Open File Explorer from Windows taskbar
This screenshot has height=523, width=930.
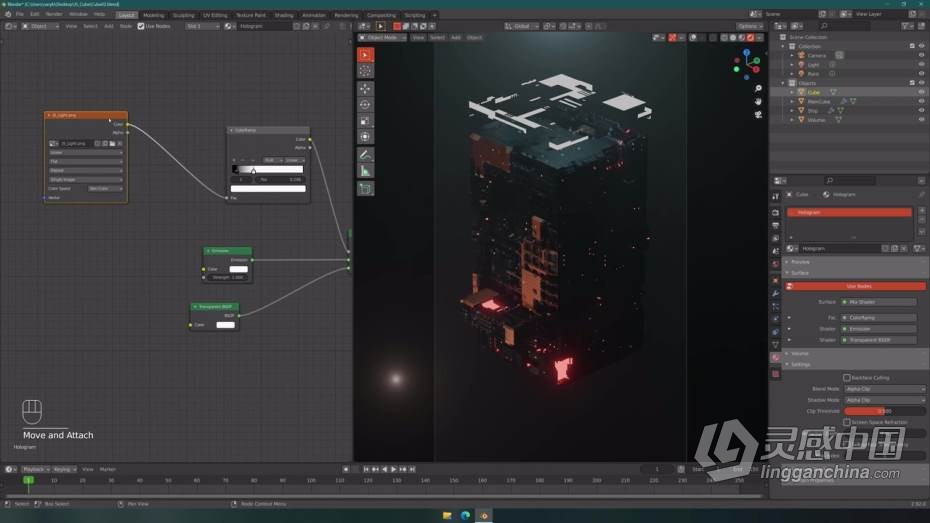pos(447,515)
